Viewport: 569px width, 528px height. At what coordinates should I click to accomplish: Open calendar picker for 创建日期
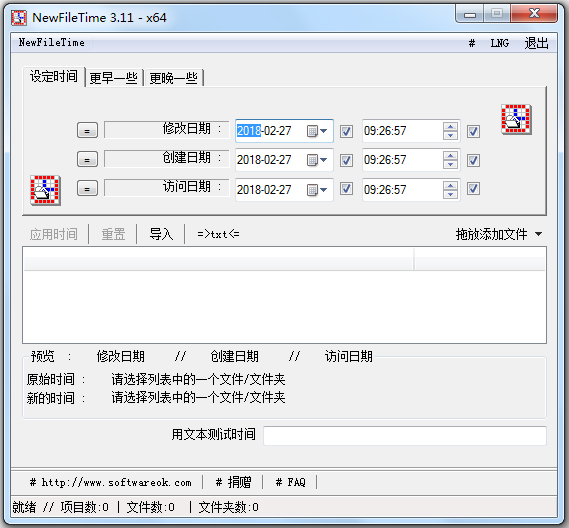(x=317, y=160)
